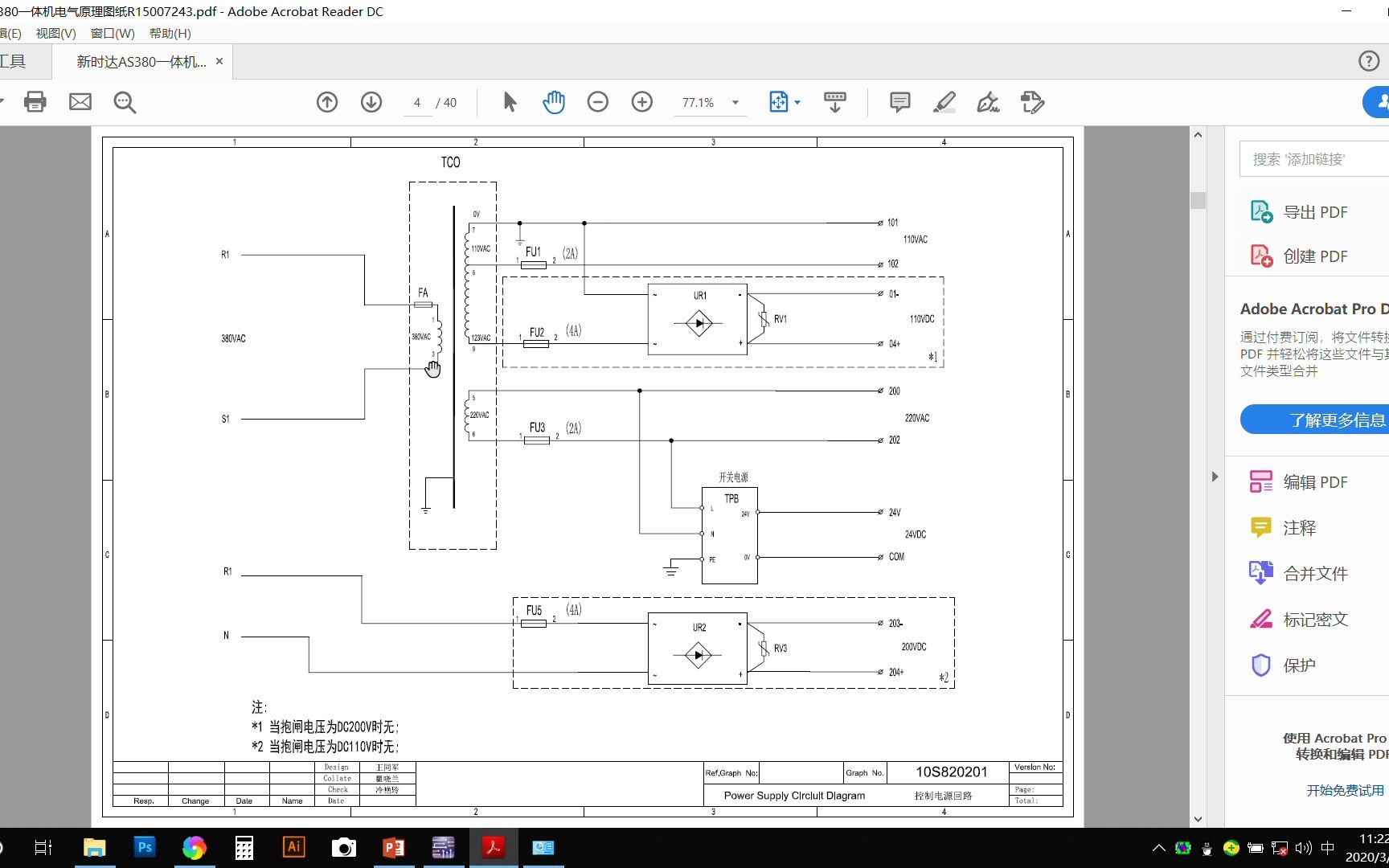The image size is (1389, 868).
Task: Switch to the 新时达AS380一体机 document tab
Action: (141, 62)
